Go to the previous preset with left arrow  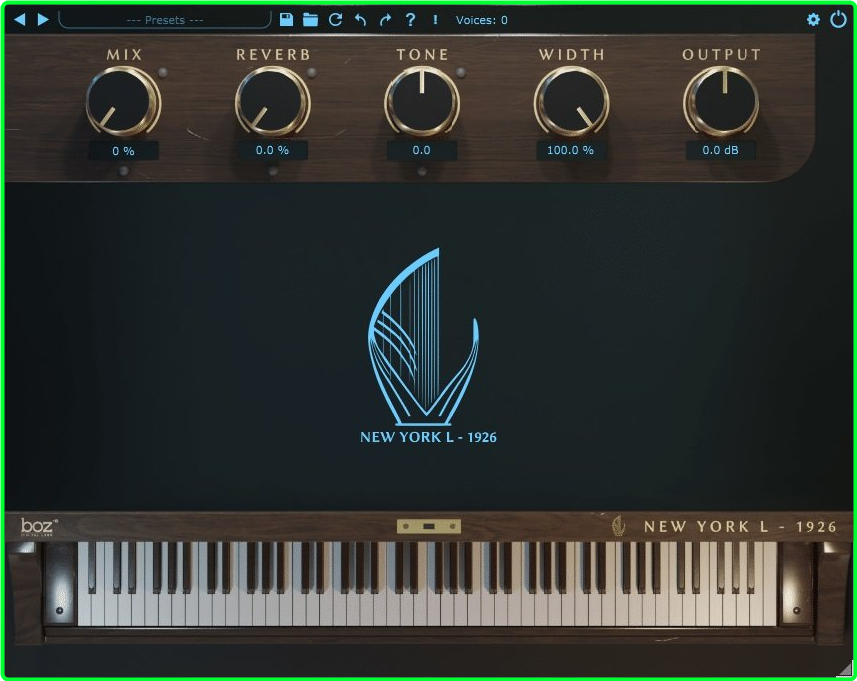(20, 20)
